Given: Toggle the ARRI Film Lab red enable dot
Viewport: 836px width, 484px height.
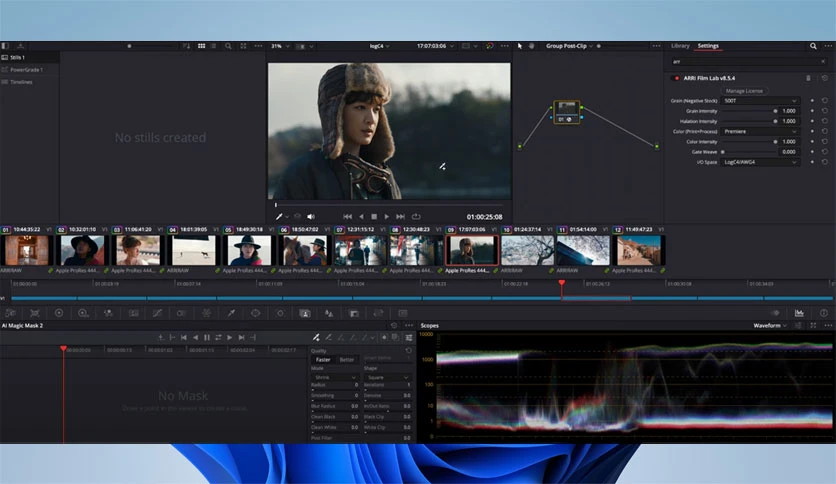Looking at the screenshot, I should coord(677,78).
